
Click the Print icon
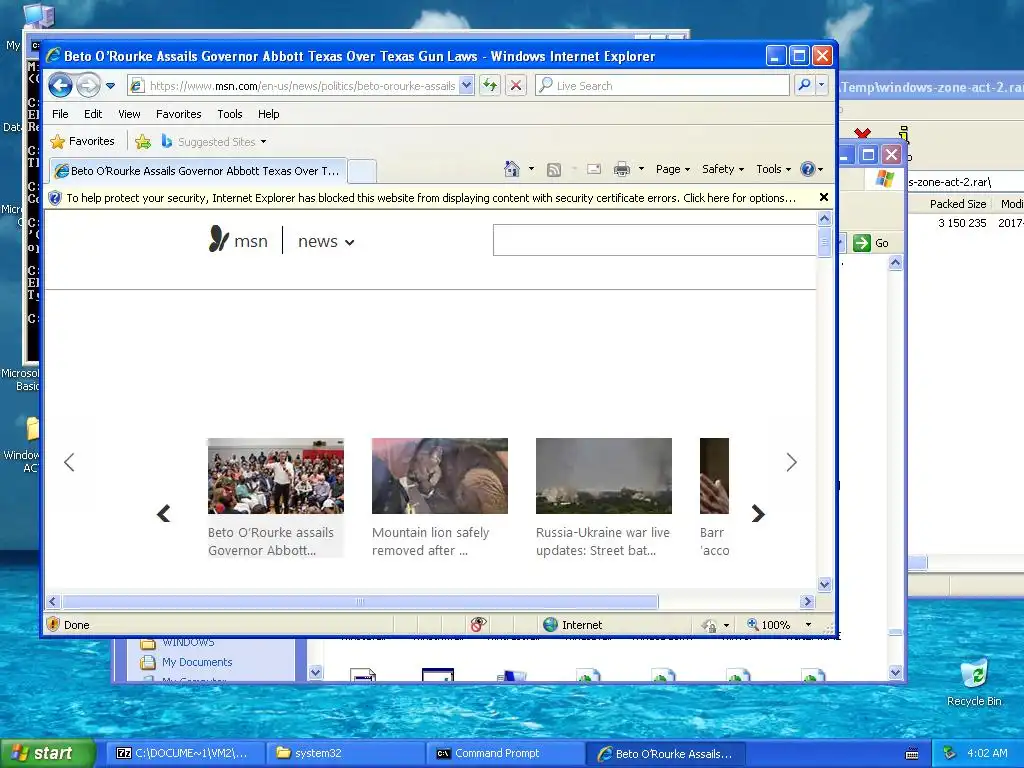tap(622, 169)
